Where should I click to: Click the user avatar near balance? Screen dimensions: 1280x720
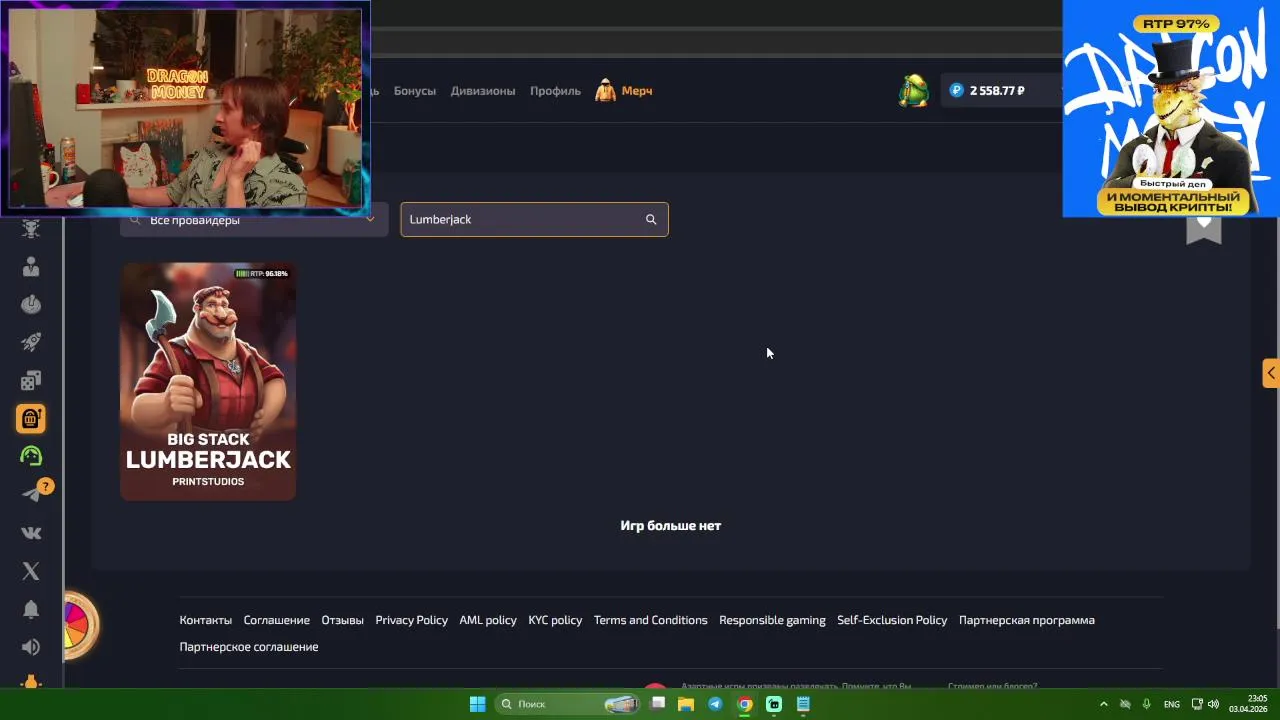913,90
